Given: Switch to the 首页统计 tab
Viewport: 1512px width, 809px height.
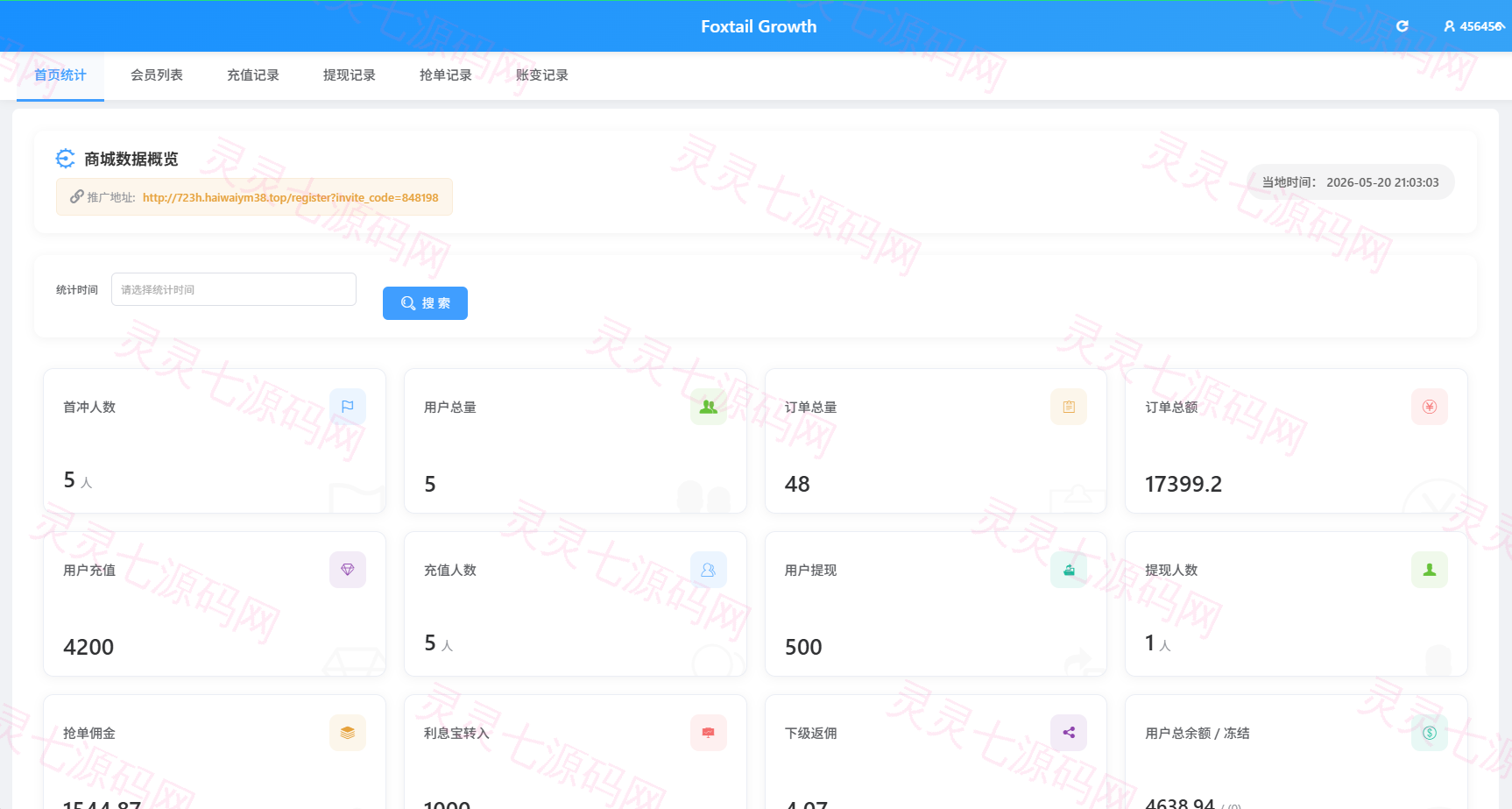Looking at the screenshot, I should (60, 75).
